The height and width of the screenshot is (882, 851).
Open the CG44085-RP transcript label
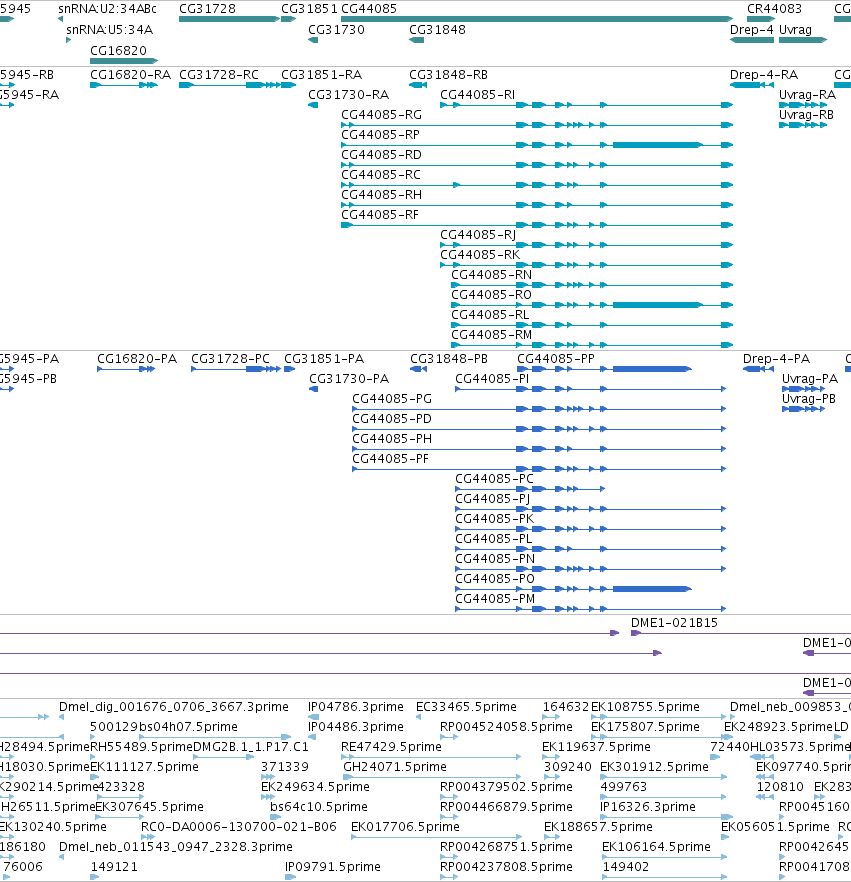coord(380,134)
